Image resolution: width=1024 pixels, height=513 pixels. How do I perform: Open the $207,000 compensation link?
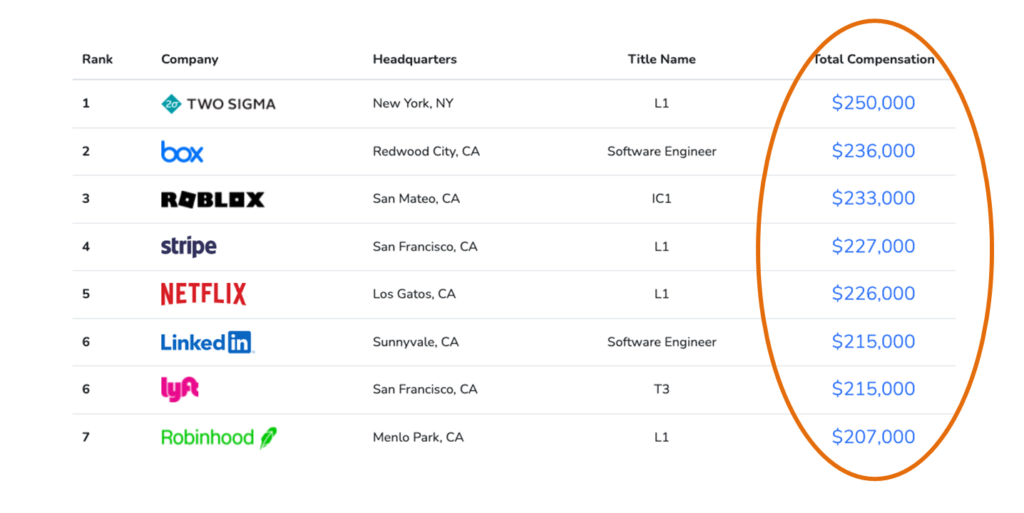873,437
